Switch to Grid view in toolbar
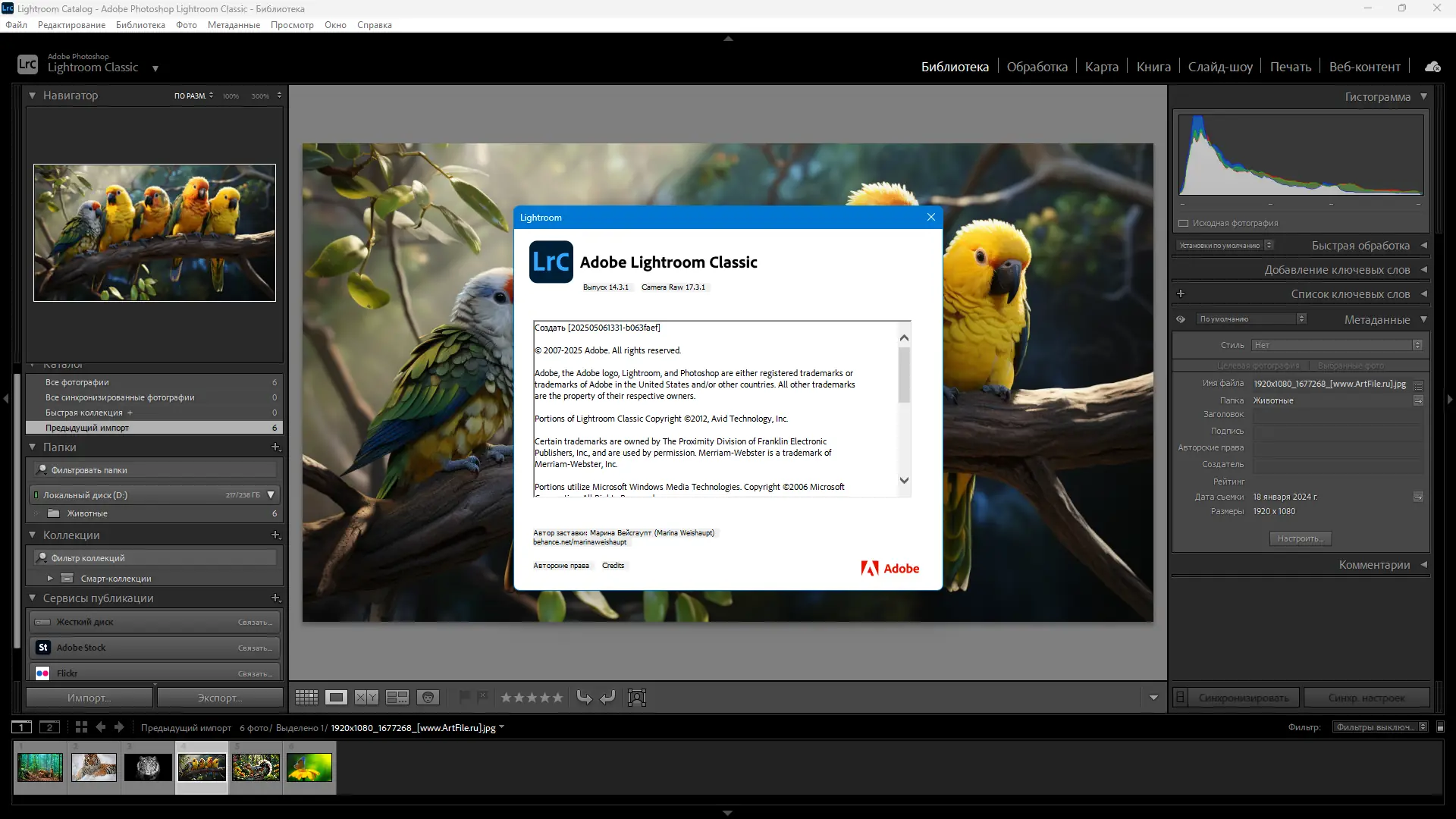The width and height of the screenshot is (1456, 819). click(306, 698)
